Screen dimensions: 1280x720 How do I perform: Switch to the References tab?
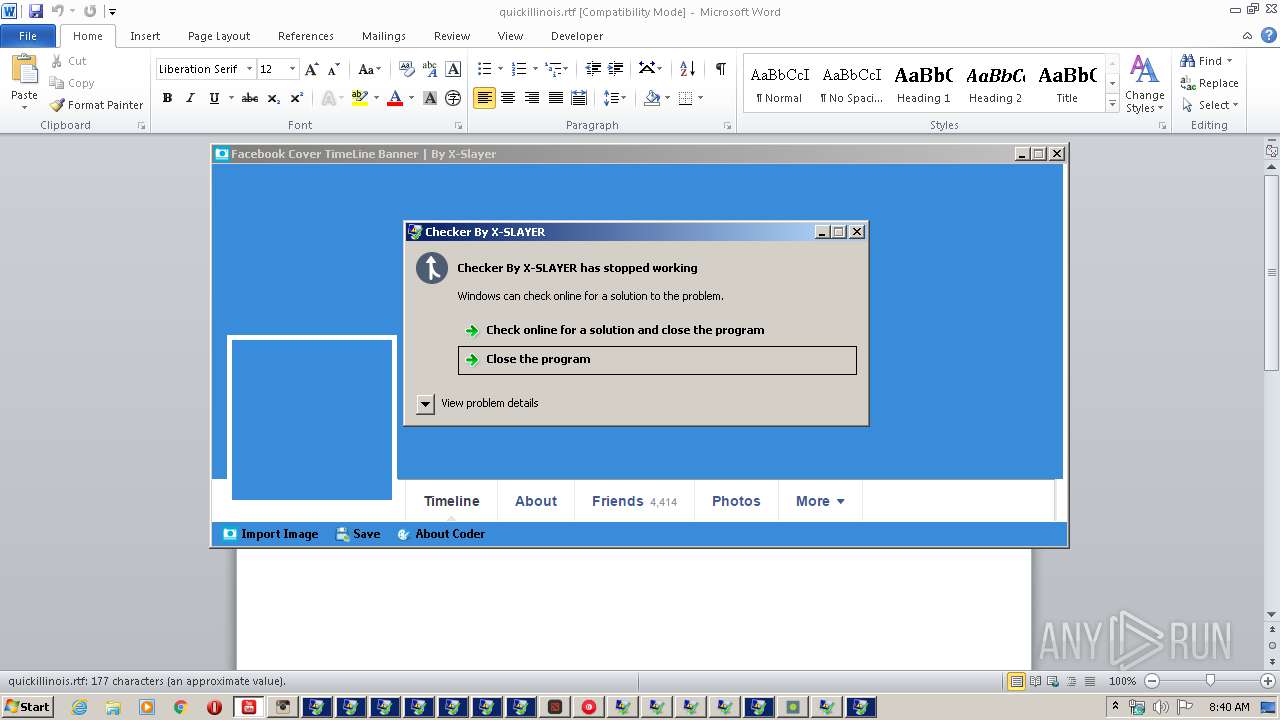306,36
